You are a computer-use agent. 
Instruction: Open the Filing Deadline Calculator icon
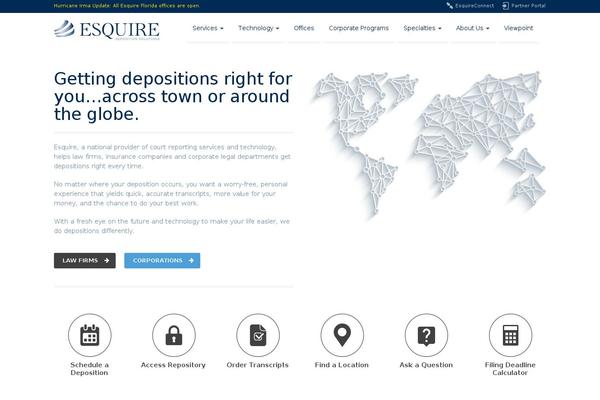[510, 335]
